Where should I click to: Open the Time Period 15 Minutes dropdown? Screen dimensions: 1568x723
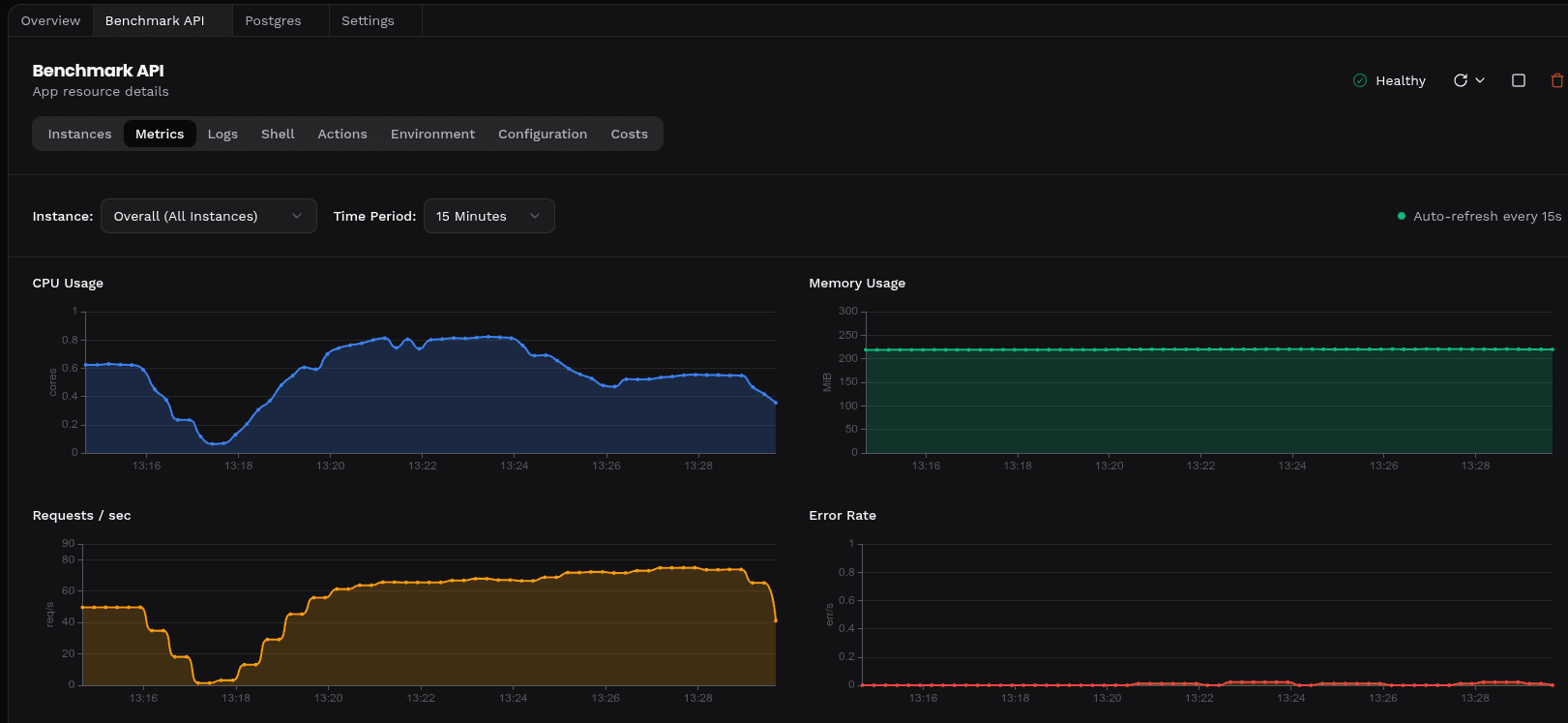[x=488, y=216]
